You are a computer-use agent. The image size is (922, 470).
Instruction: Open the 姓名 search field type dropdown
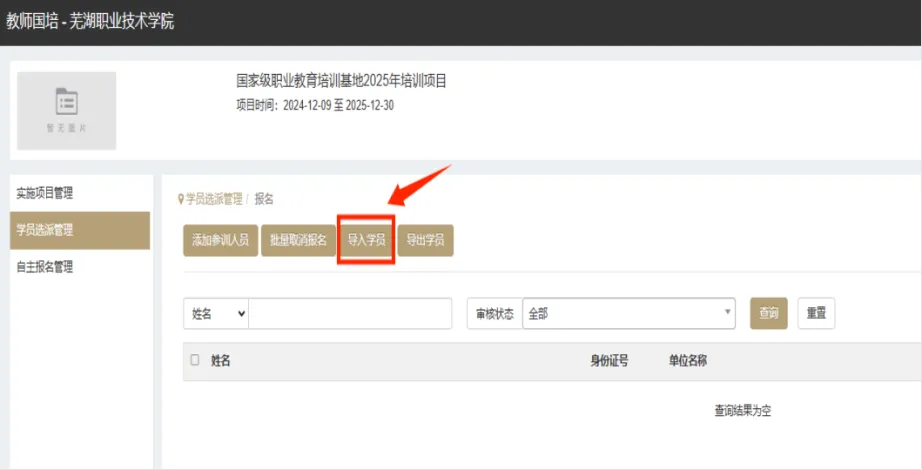tap(216, 314)
